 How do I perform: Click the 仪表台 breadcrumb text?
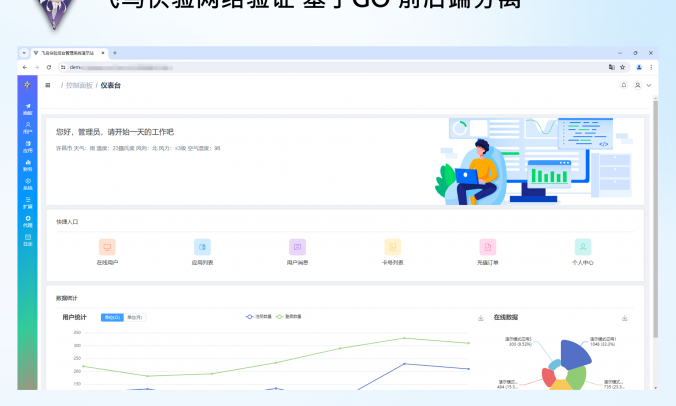110,85
